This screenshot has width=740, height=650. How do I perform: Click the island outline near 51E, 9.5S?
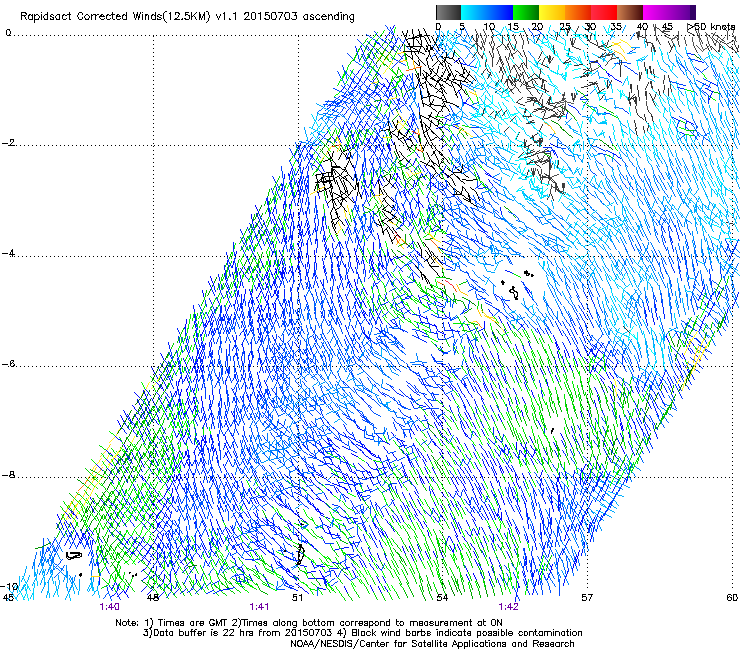point(300,554)
